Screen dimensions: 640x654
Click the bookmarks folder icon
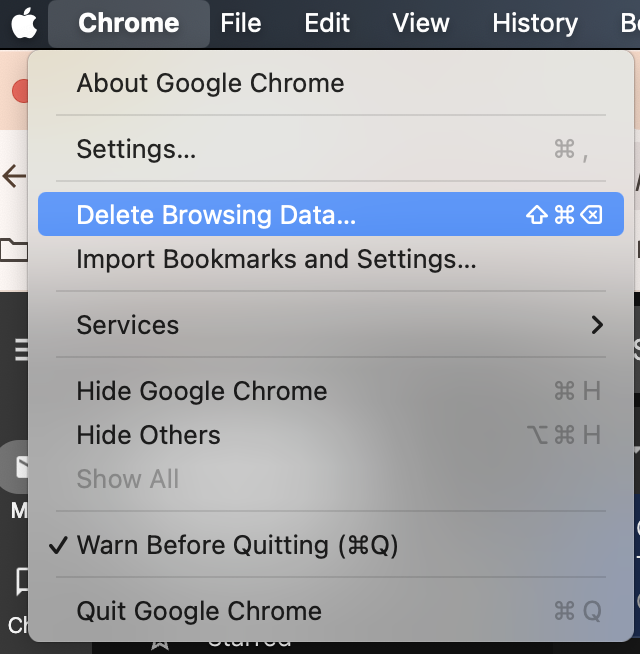tap(14, 250)
